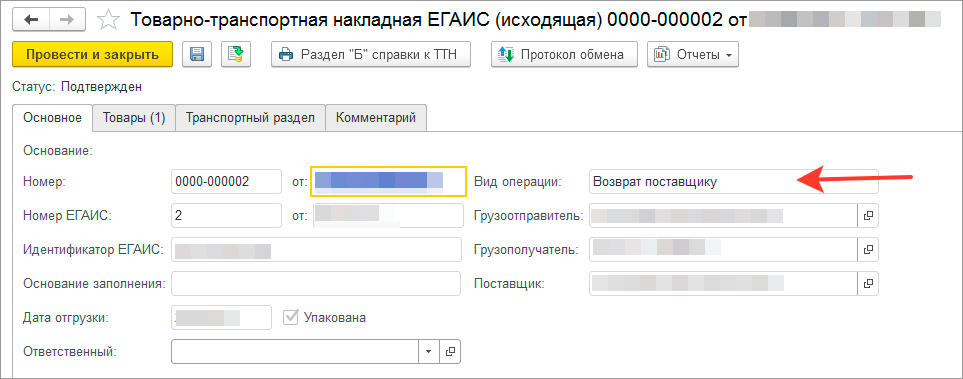Viewport: 963px width, 379px height.
Task: Toggle the Упакована checkbox
Action: 289,318
